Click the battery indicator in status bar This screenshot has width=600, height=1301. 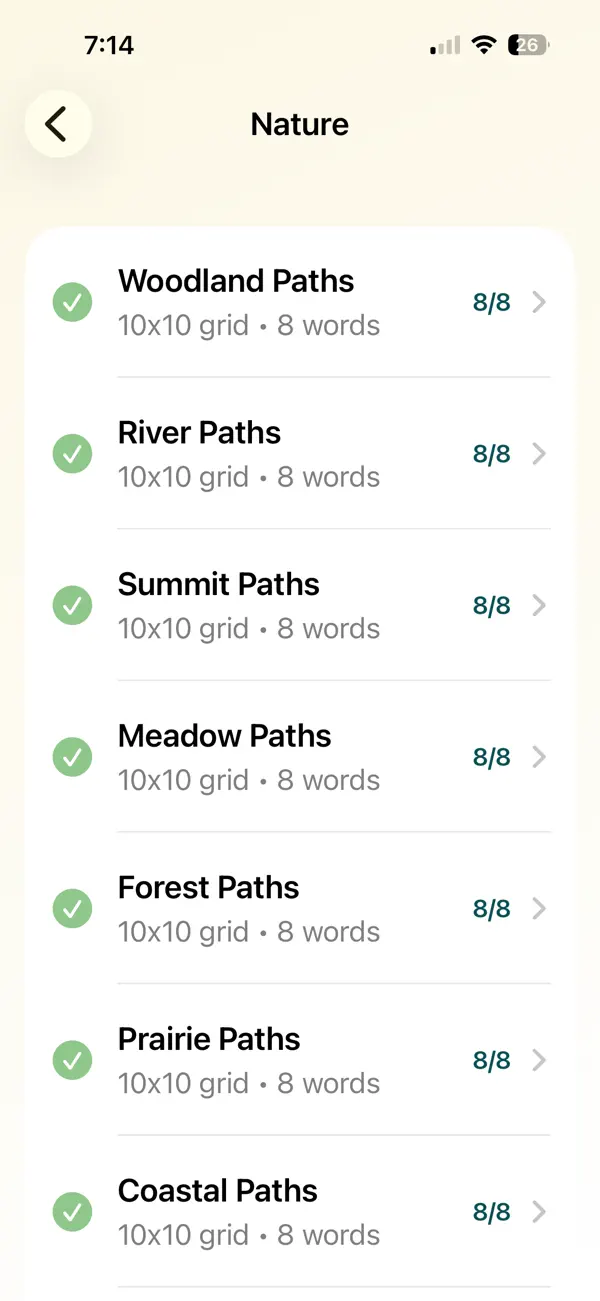[x=529, y=45]
